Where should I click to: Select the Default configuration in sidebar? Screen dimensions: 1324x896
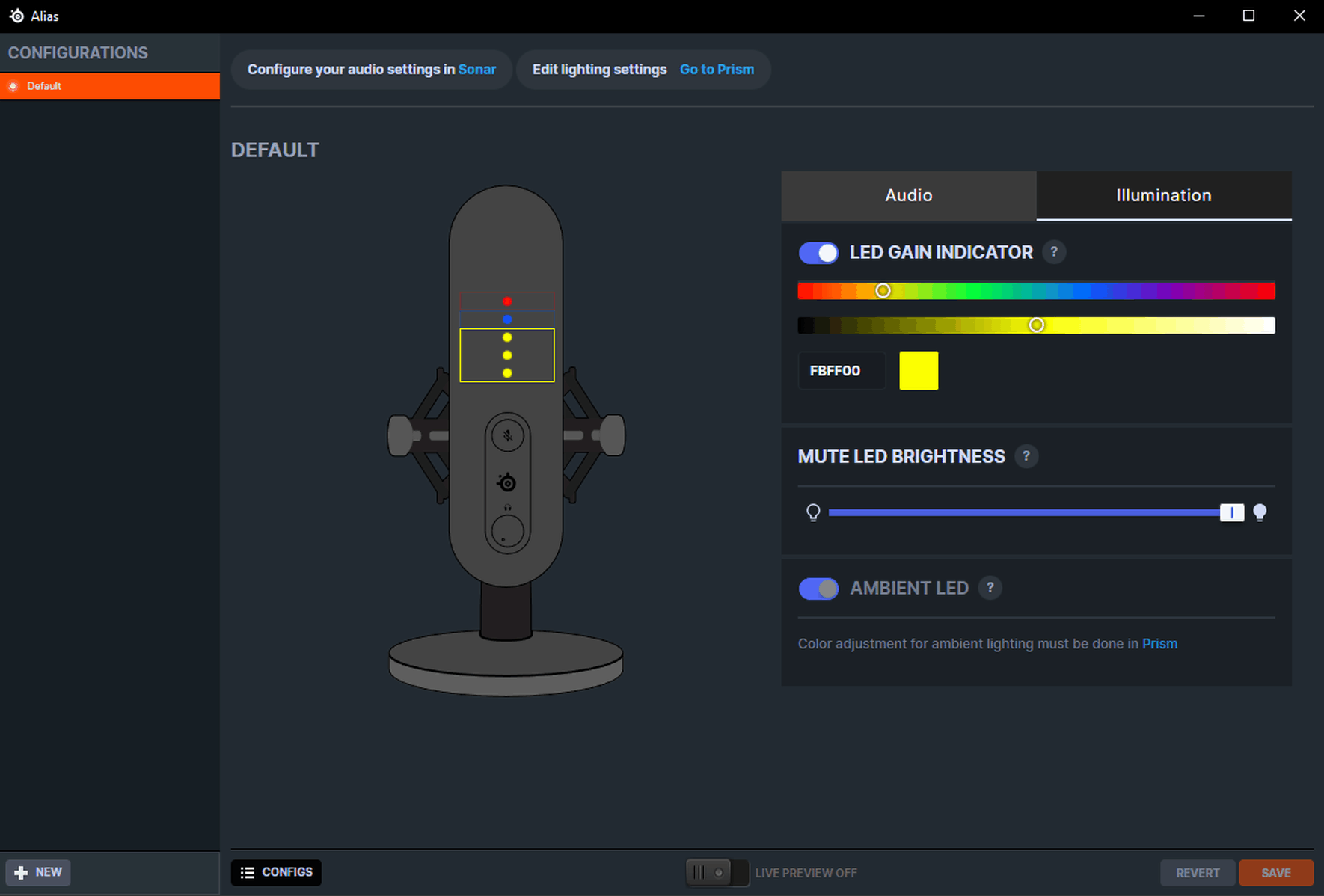coord(110,86)
